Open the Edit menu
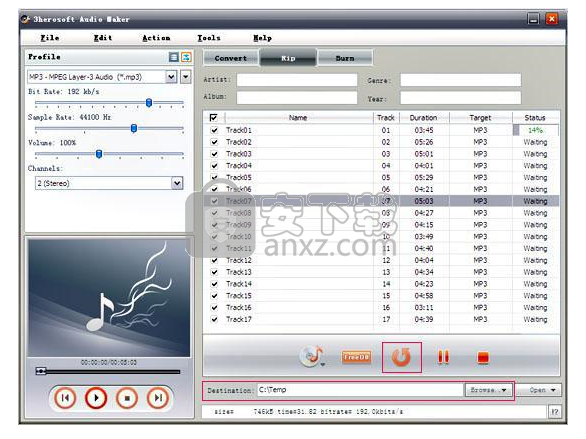This screenshot has width=586, height=439. 103,38
